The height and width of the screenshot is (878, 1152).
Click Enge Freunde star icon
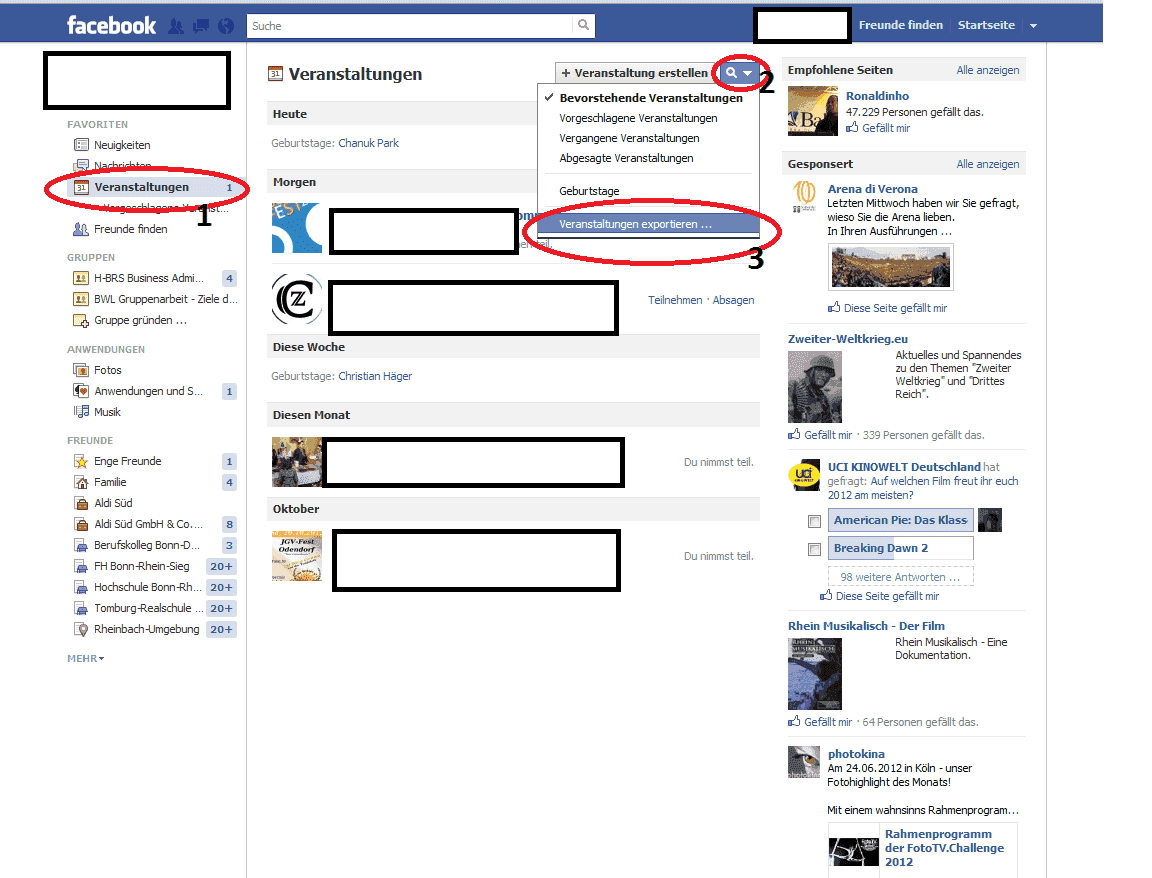[x=81, y=461]
